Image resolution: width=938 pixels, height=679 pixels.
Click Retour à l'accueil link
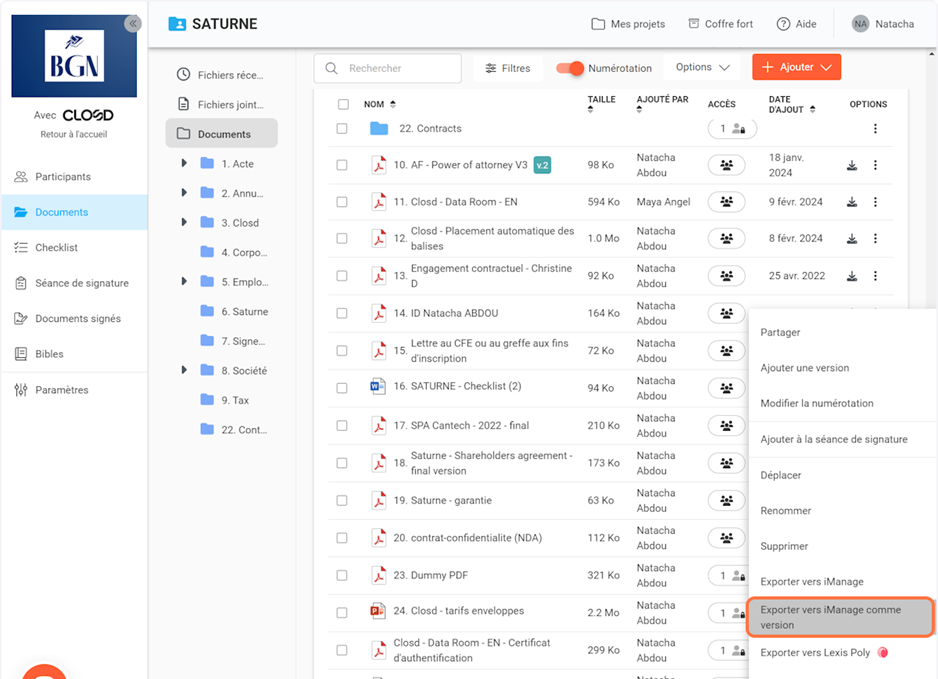pyautogui.click(x=73, y=134)
